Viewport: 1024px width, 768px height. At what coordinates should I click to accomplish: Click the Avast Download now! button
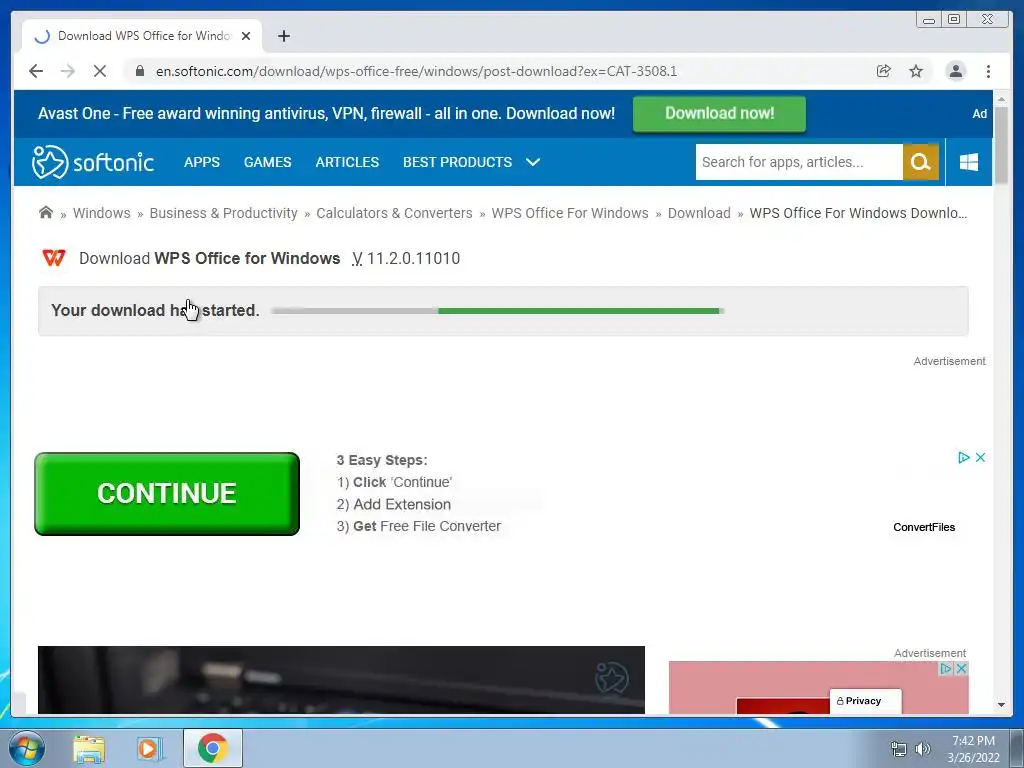click(x=719, y=114)
